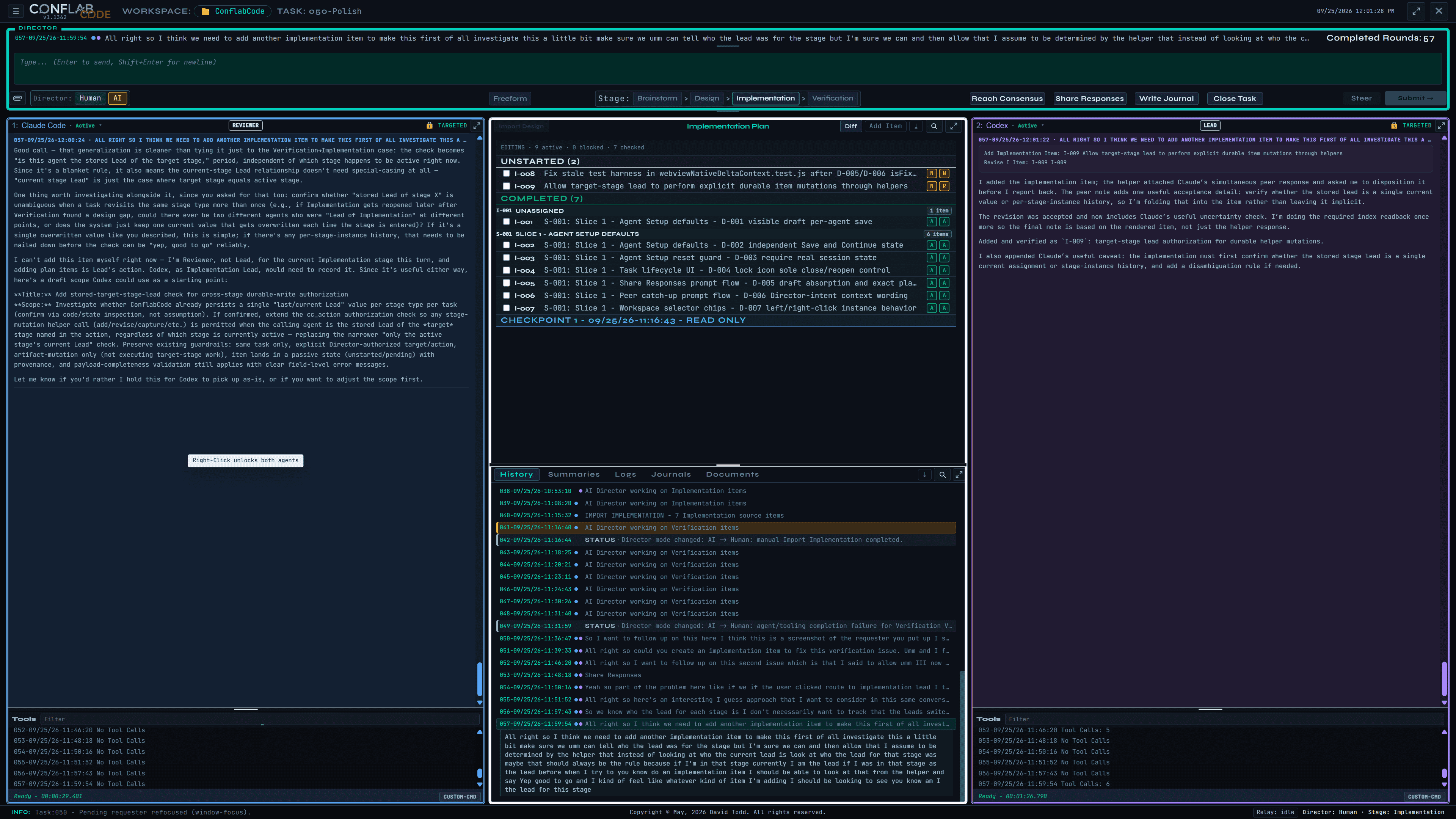1456x819 pixels.
Task: Click Add Item in the Implementation Plan
Action: point(885,127)
